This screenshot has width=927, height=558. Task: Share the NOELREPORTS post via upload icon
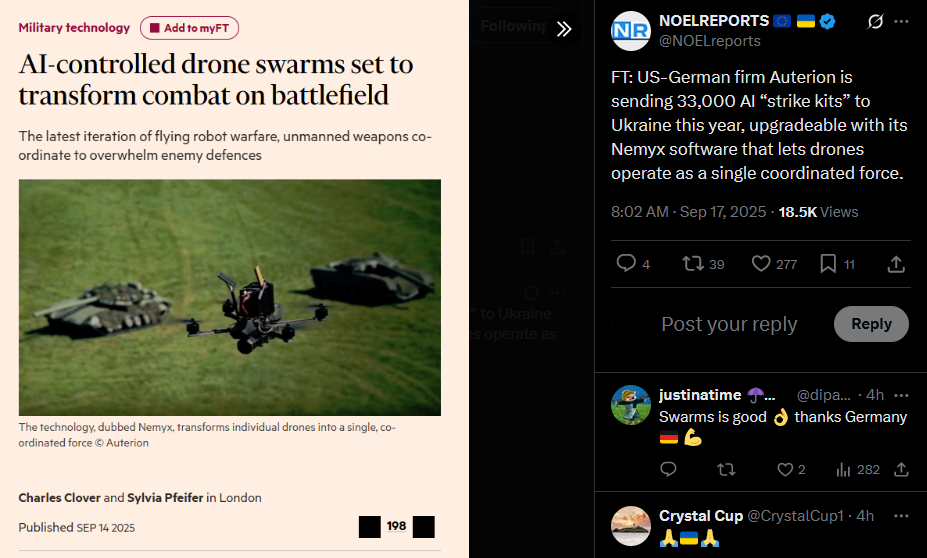[896, 264]
